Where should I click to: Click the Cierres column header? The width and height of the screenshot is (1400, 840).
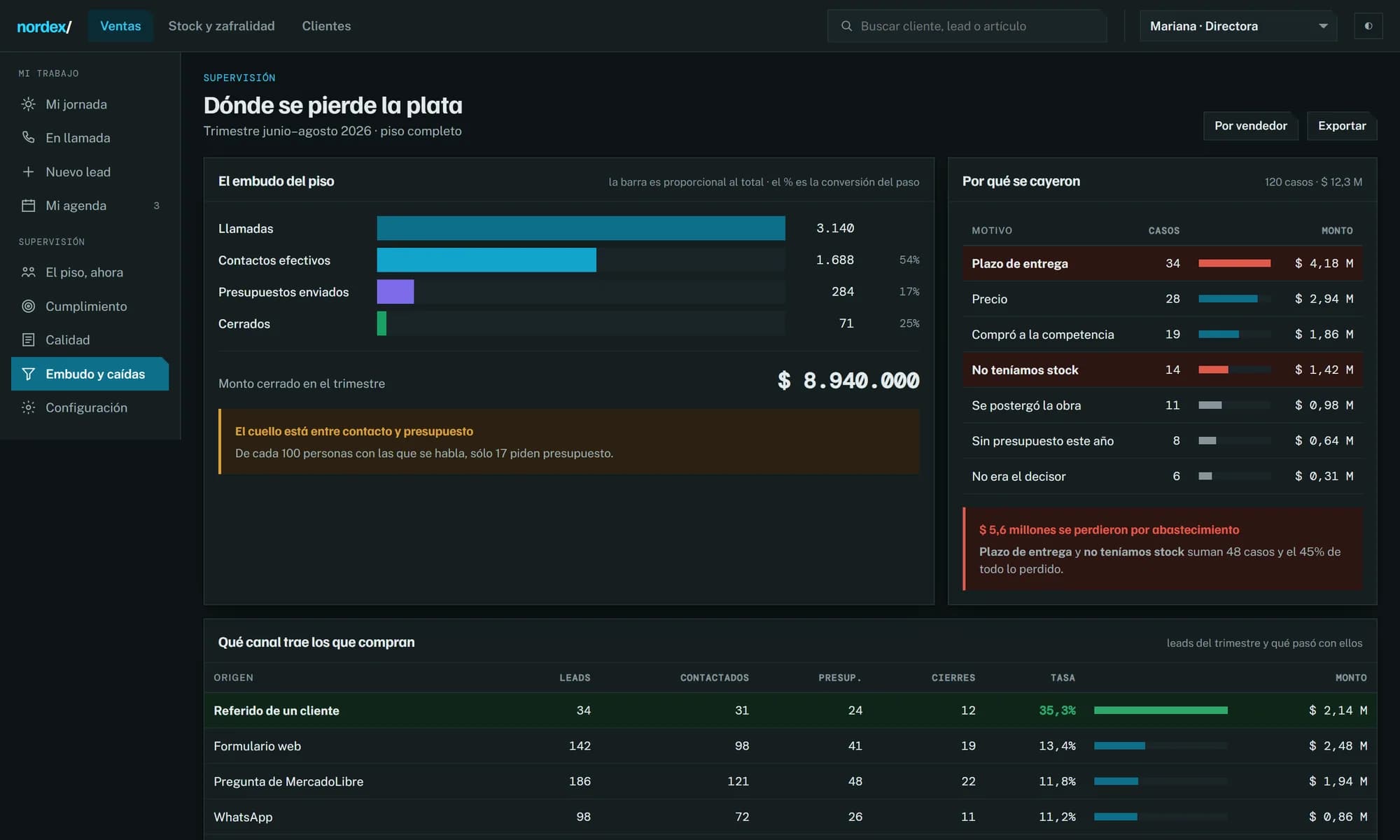coord(953,678)
